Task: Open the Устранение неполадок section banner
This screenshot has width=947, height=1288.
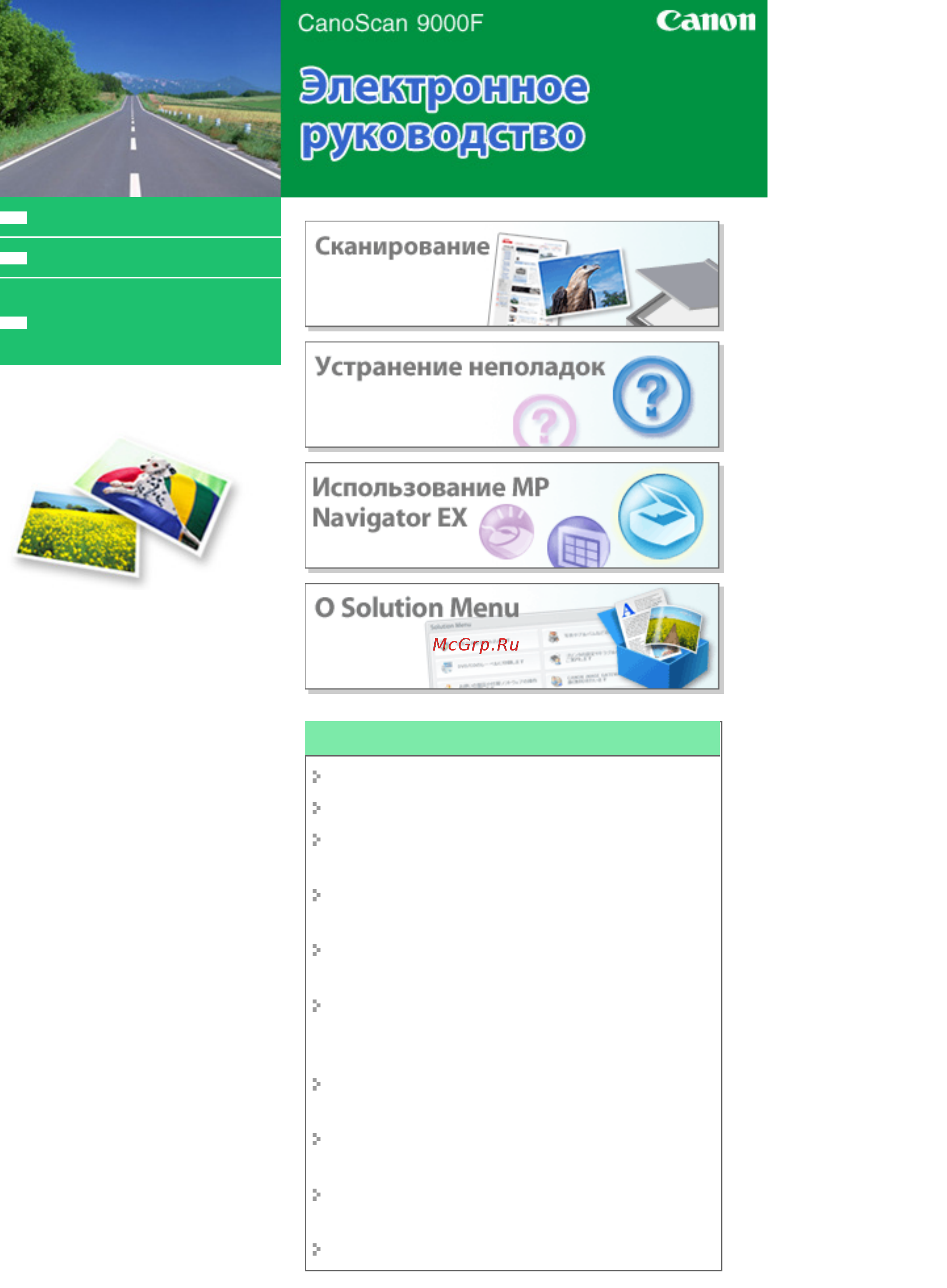Action: pyautogui.click(x=512, y=395)
